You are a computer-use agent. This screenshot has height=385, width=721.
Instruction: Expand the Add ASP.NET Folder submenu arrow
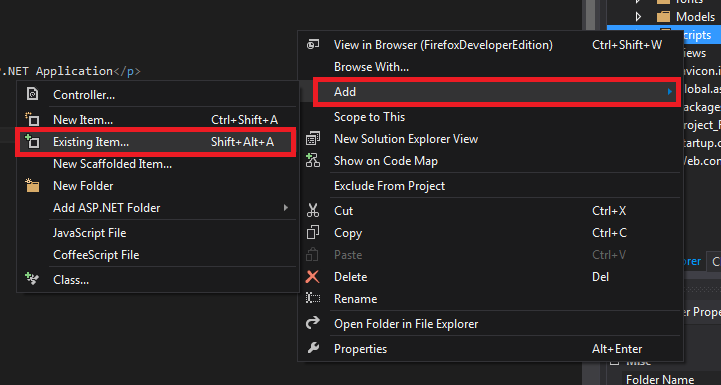coord(286,208)
